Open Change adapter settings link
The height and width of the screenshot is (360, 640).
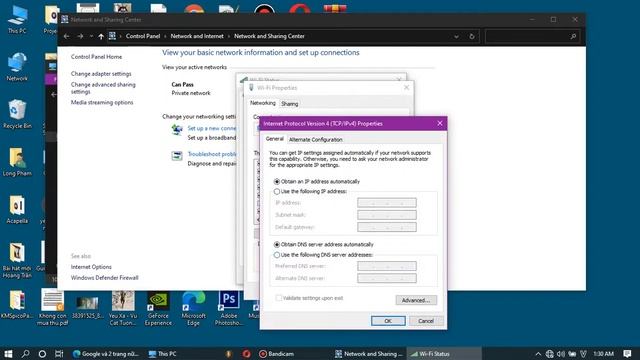pos(101,73)
